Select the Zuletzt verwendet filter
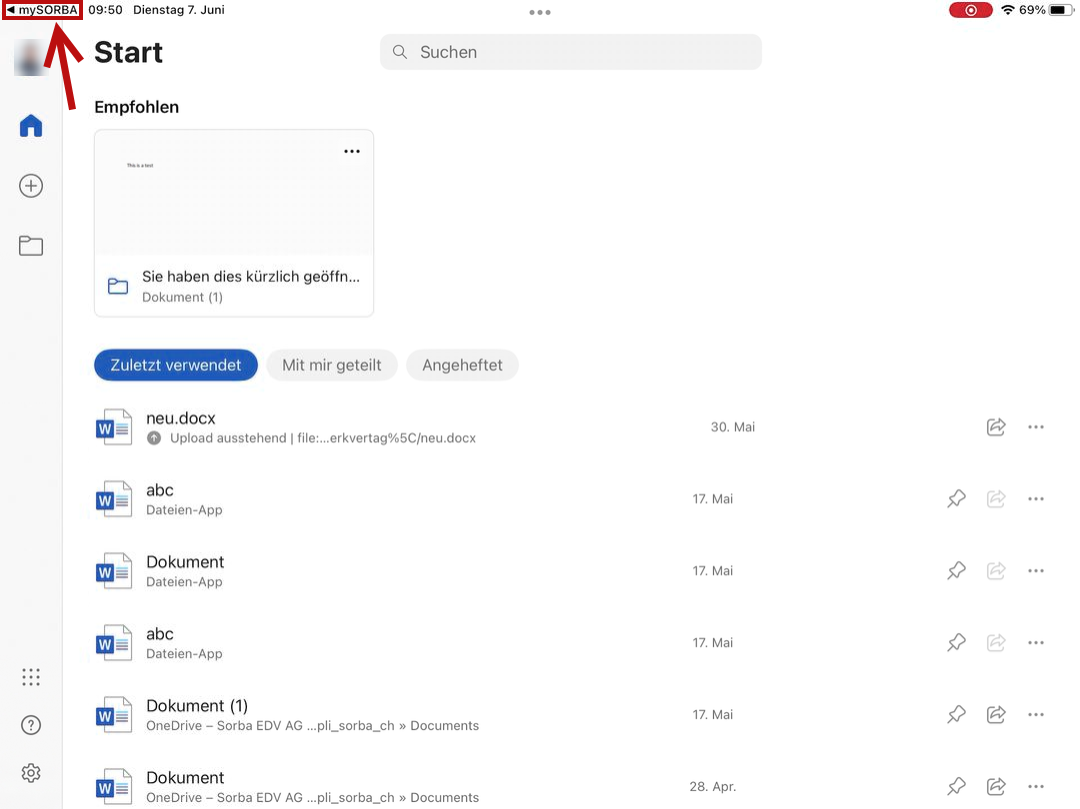This screenshot has height=809, width=1080. [x=175, y=365]
